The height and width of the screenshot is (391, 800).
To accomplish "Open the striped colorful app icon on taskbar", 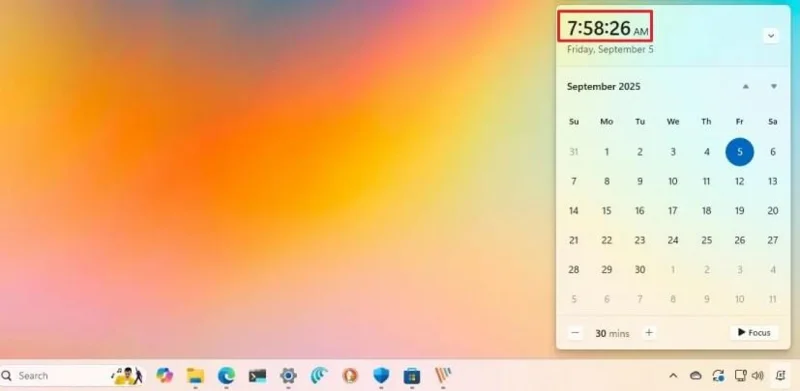I will pyautogui.click(x=442, y=376).
